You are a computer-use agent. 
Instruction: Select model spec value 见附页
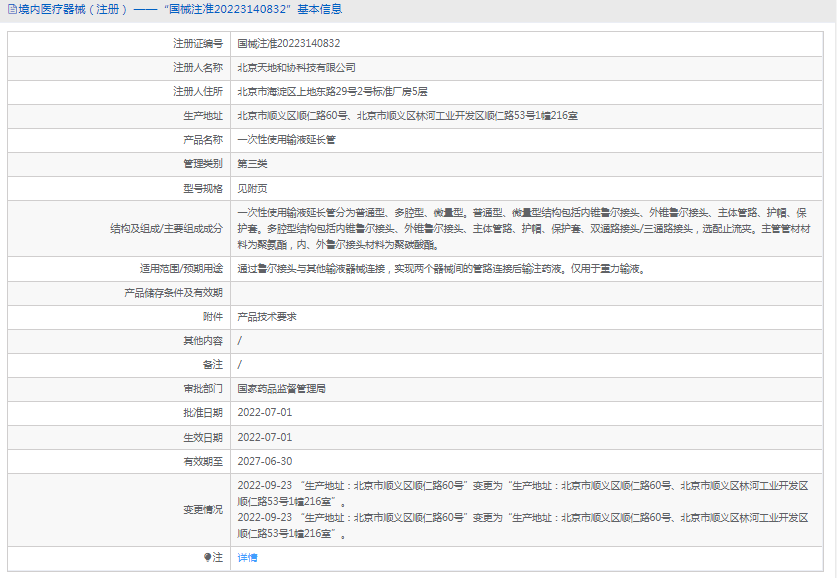252,188
